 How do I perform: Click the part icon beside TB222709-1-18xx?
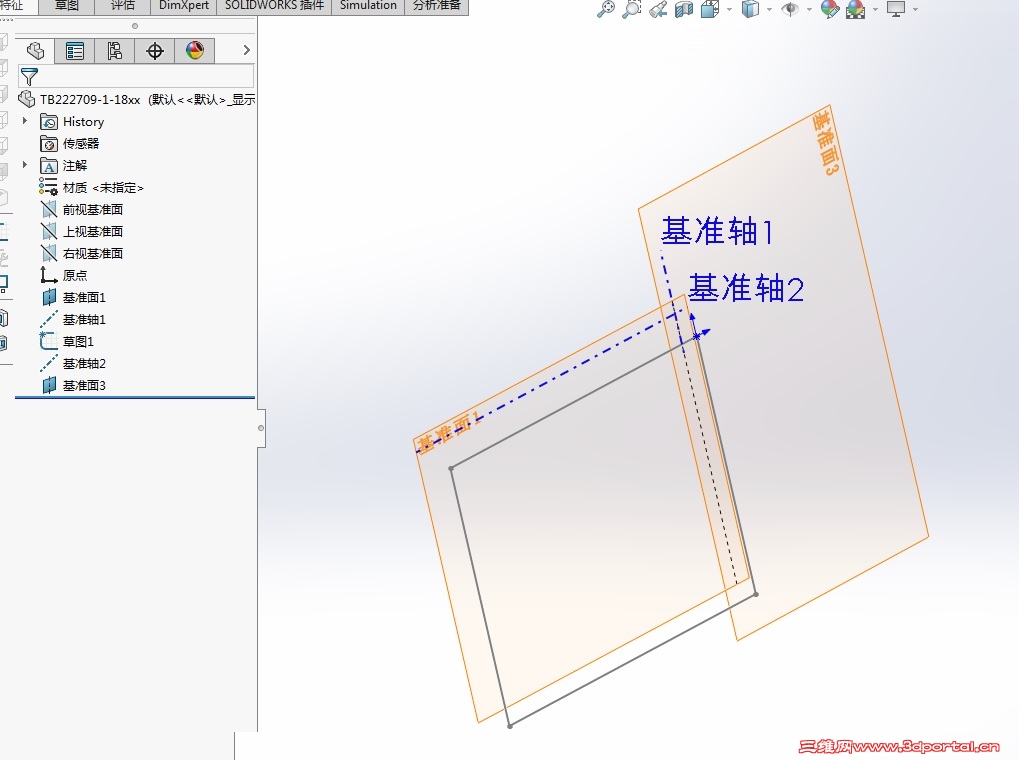pos(27,99)
